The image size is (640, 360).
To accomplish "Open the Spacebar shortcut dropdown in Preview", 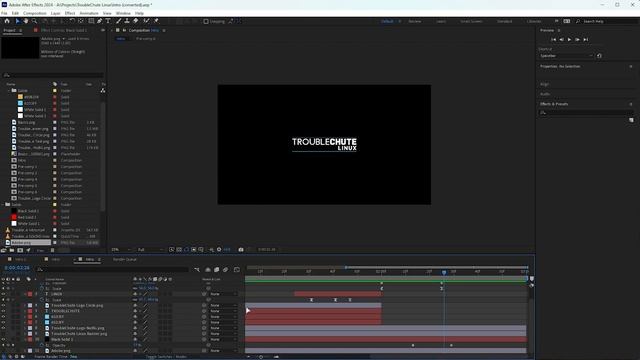I will 567,56.
